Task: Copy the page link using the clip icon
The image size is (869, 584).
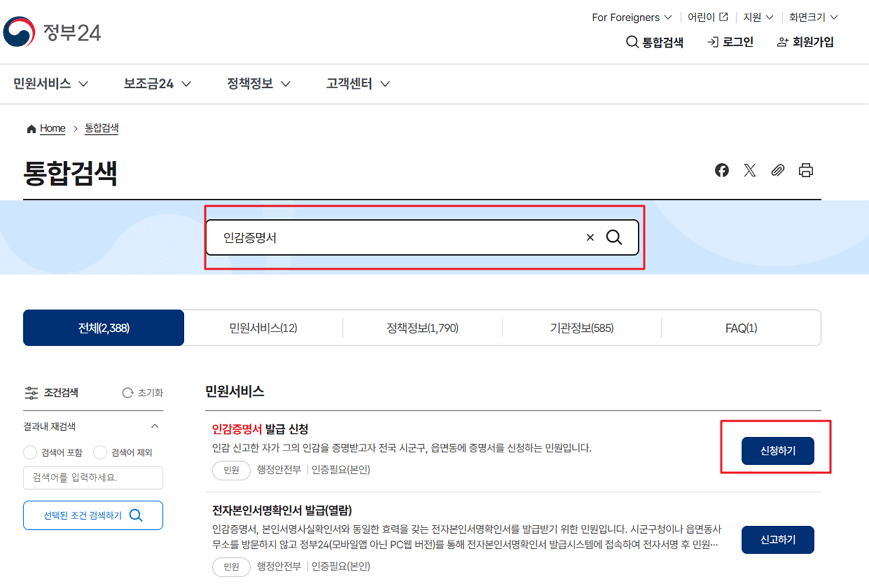Action: click(778, 170)
